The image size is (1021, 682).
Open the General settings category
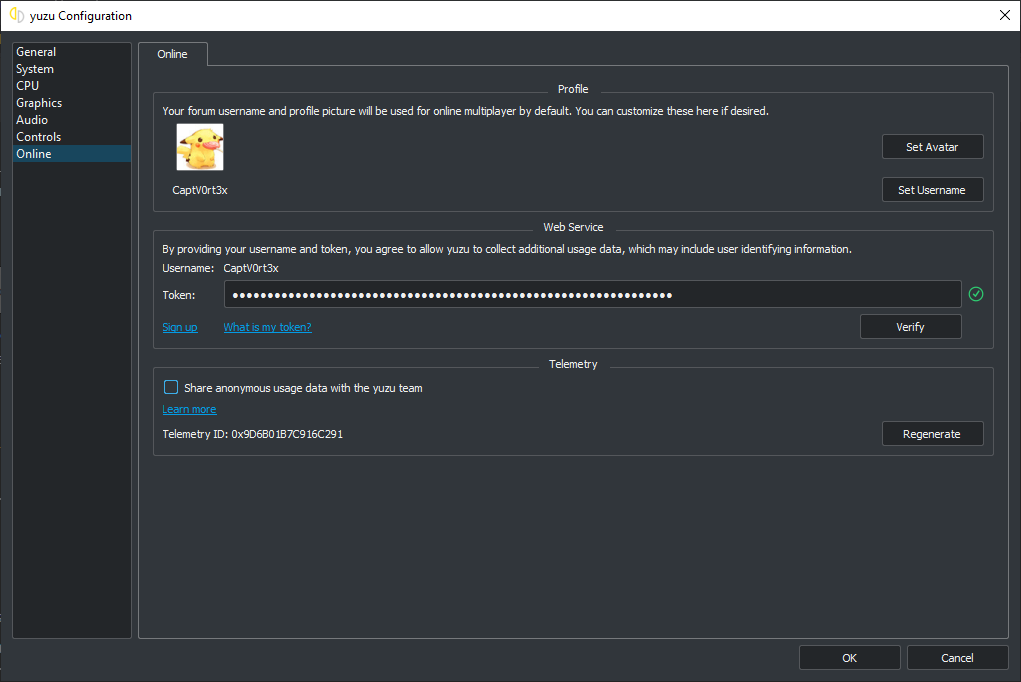coord(72,51)
